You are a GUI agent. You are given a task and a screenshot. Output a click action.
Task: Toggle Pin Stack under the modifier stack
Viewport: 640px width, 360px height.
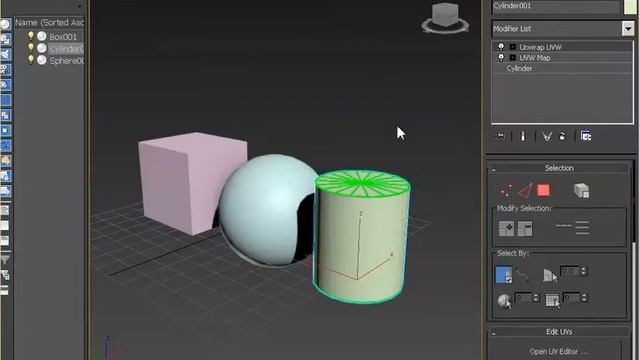[500, 136]
